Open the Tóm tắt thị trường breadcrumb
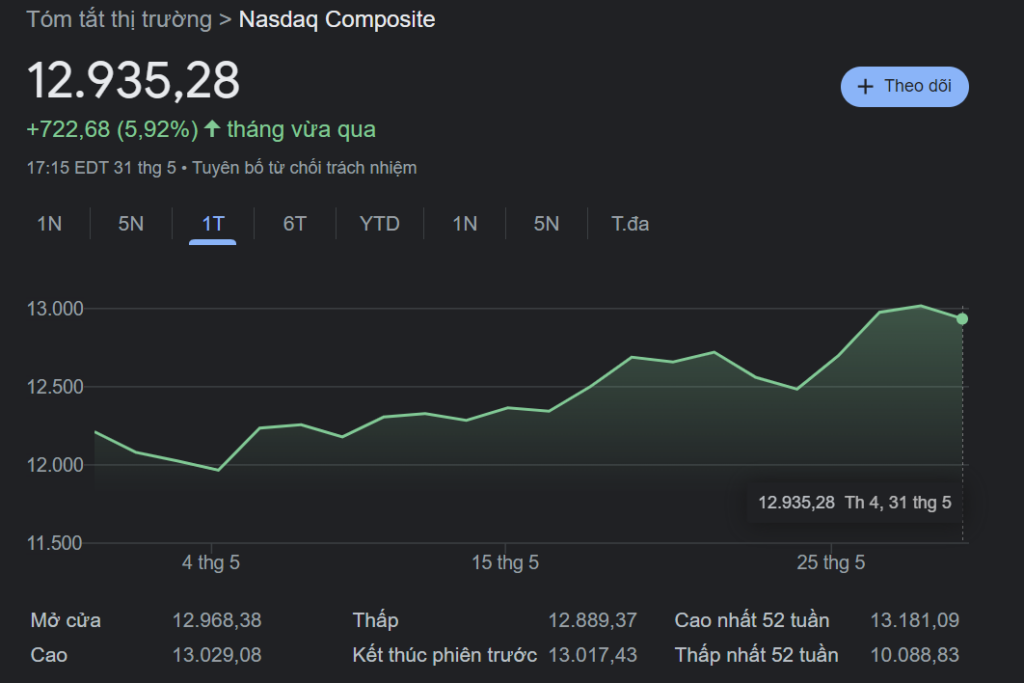The image size is (1024, 683). pos(119,20)
